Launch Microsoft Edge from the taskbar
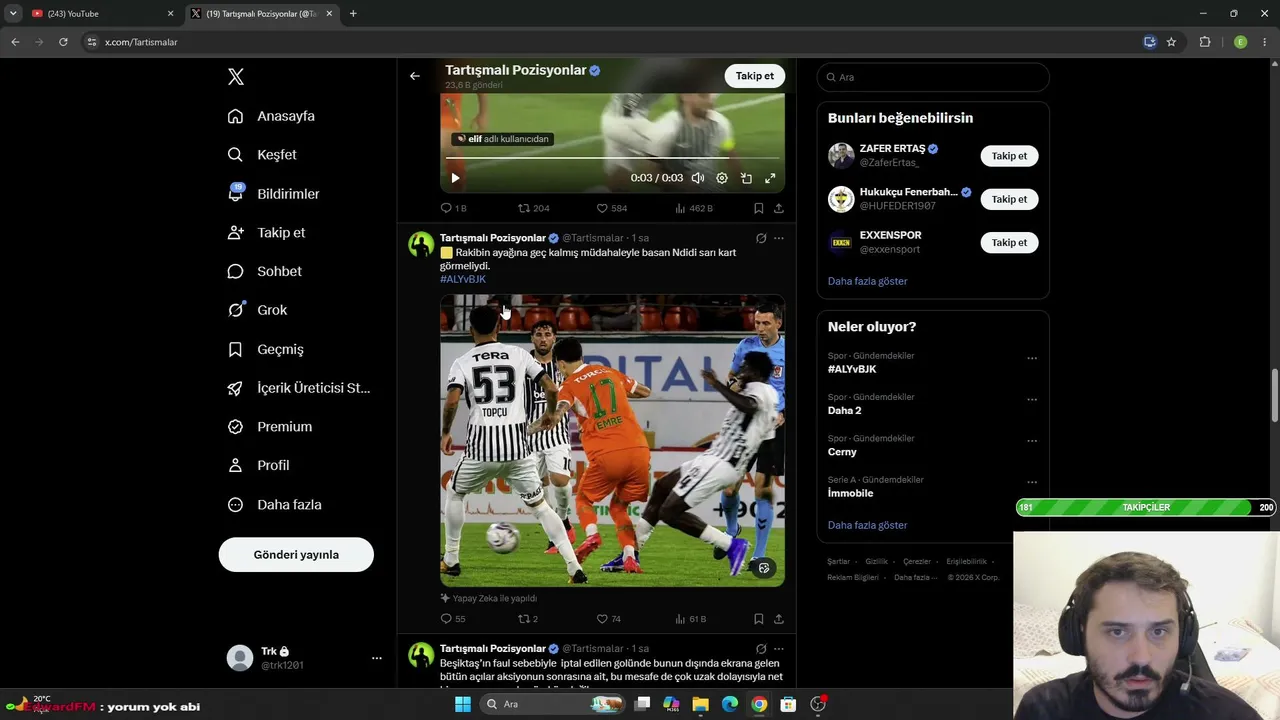 pos(730,704)
